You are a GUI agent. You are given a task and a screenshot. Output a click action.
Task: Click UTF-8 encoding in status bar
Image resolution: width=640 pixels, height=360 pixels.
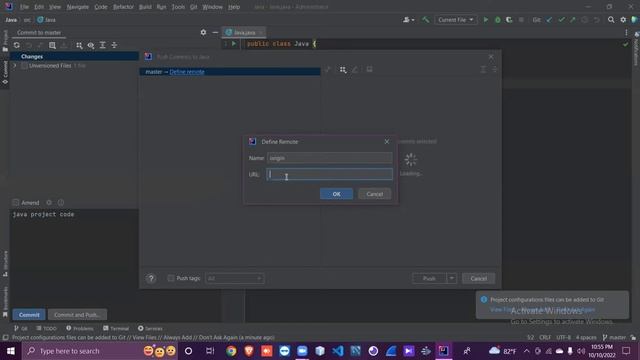[x=563, y=338]
